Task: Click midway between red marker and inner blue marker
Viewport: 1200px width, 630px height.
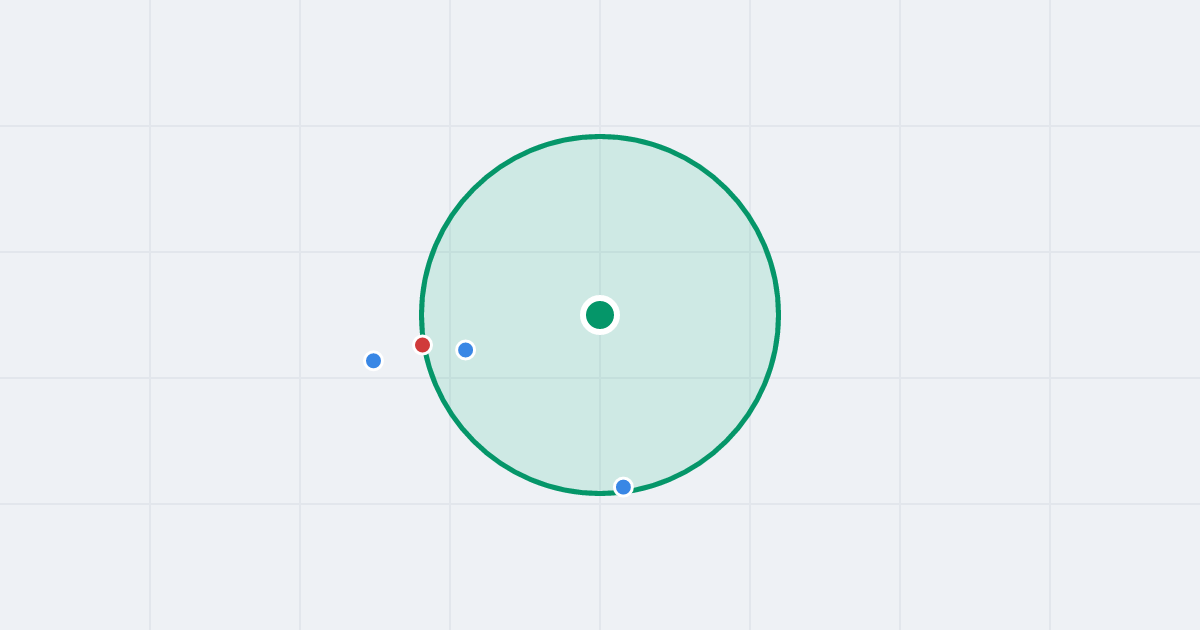Action: click(x=444, y=348)
